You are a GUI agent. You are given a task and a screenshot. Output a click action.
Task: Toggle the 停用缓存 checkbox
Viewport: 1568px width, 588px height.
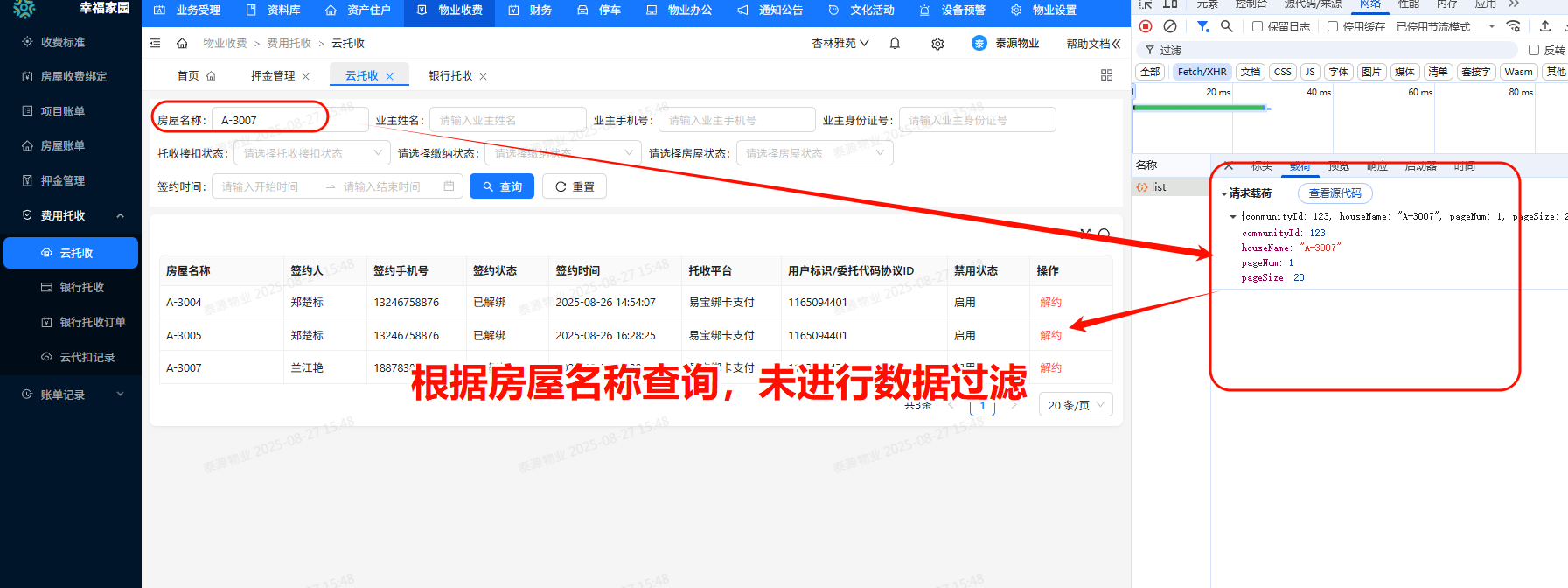point(1333,26)
